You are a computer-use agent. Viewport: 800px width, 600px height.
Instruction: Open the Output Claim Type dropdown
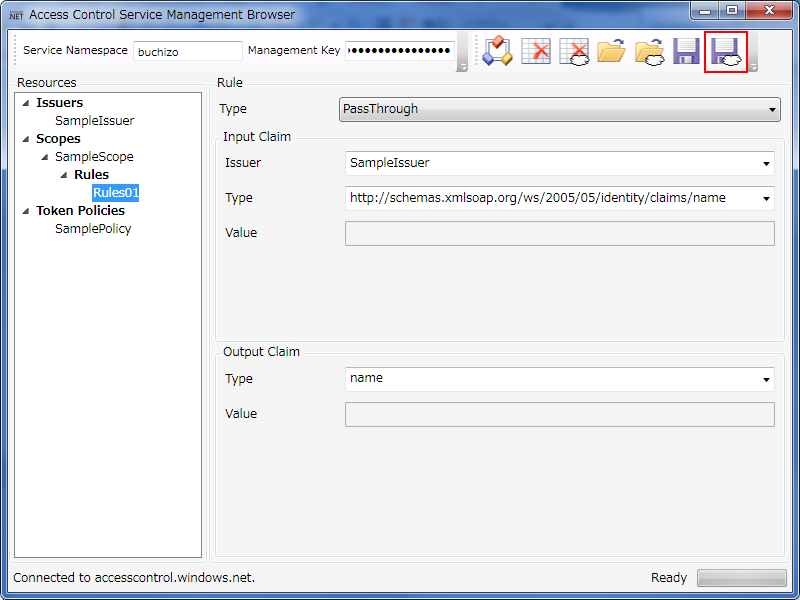pyautogui.click(x=560, y=379)
